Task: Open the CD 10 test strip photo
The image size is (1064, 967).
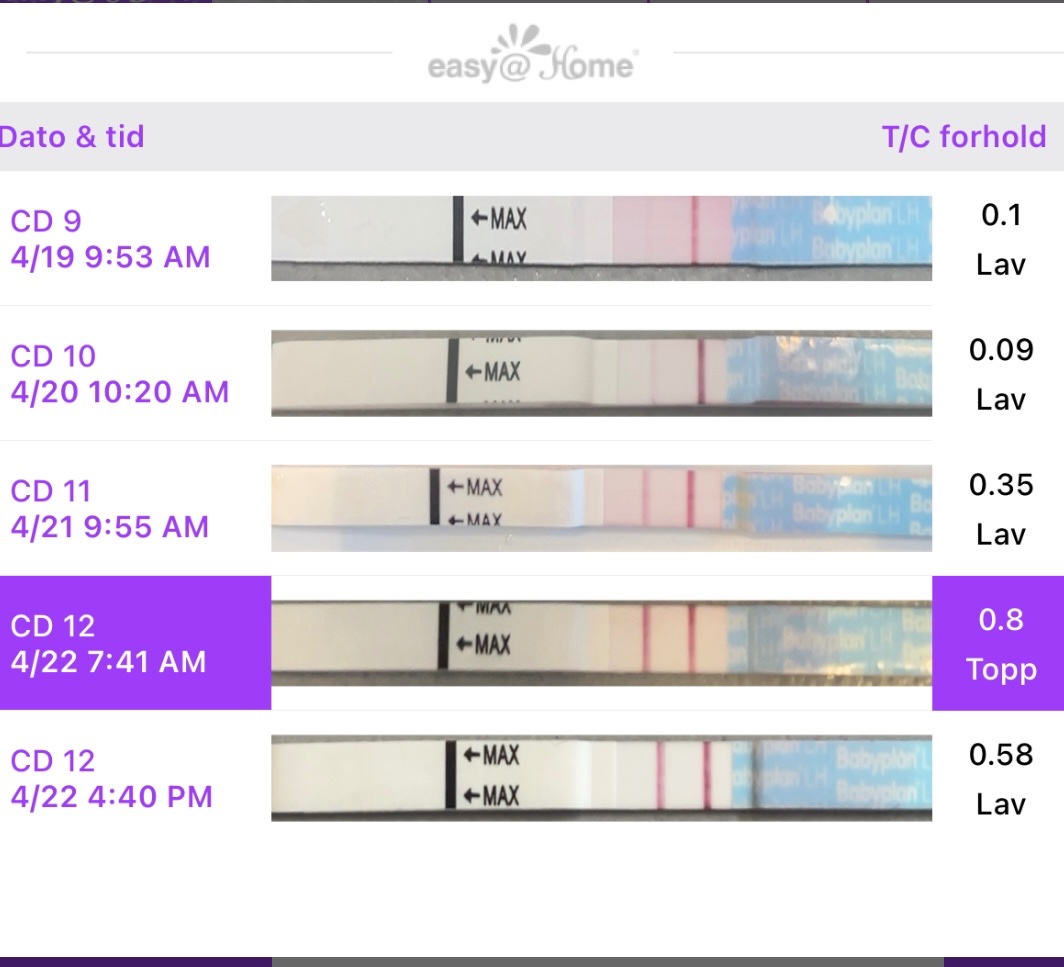Action: 601,373
